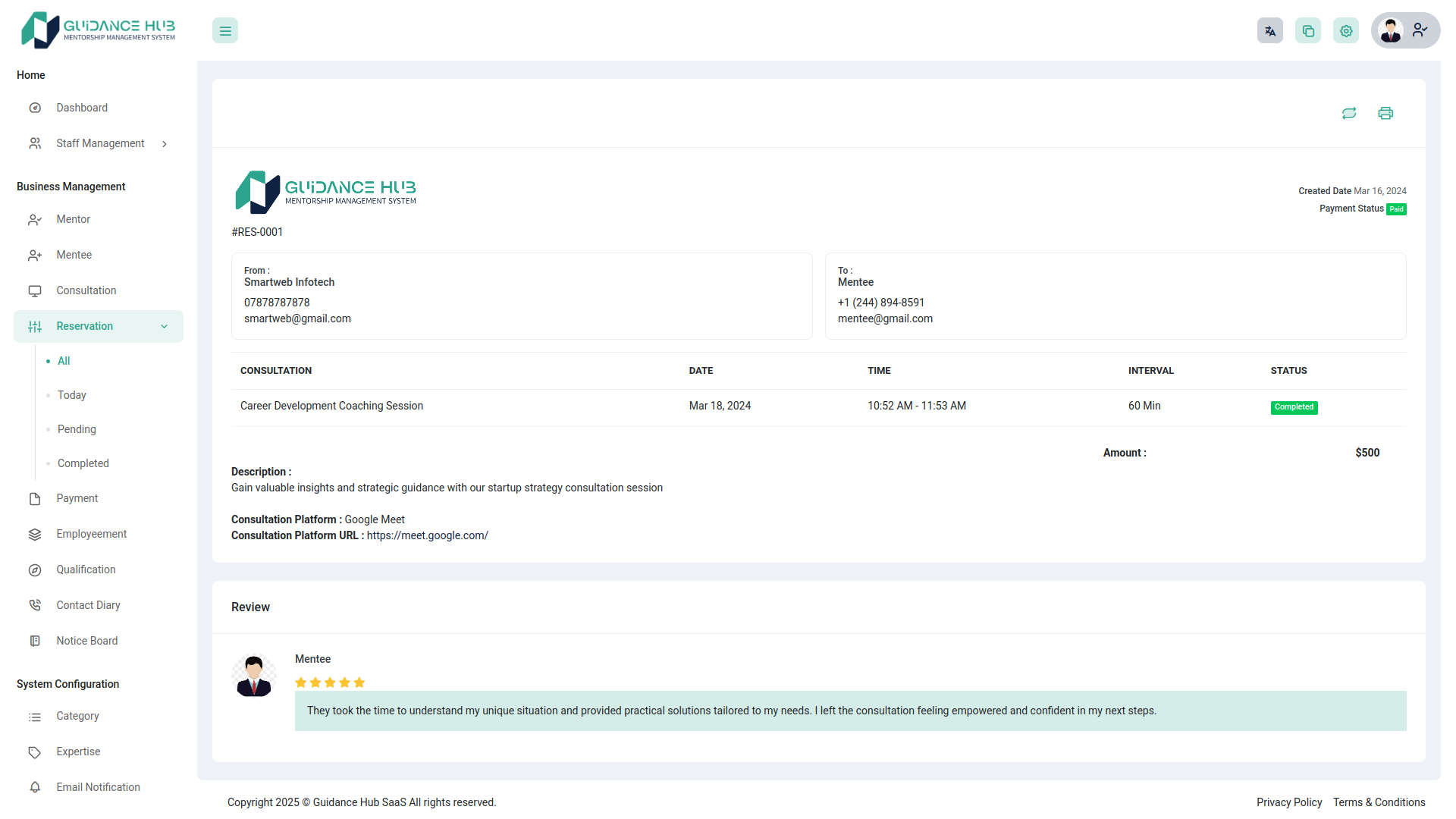Screen dimensions: 1456x819
Task: Open the settings gear in the top bar
Action: pos(1345,30)
